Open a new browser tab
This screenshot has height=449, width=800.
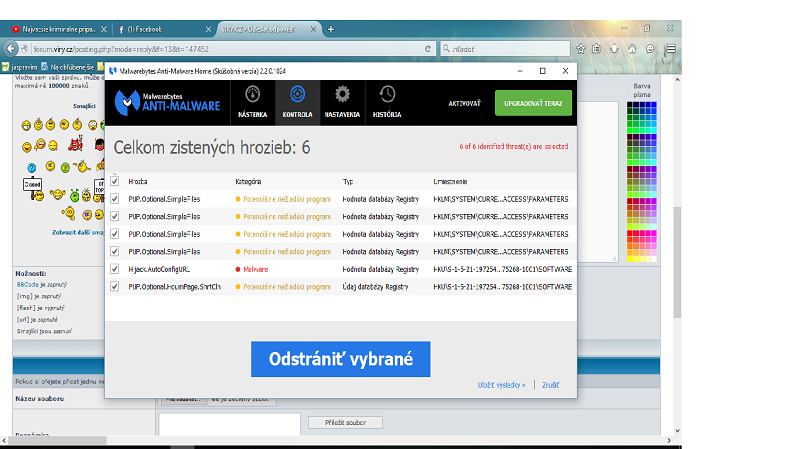[x=331, y=30]
